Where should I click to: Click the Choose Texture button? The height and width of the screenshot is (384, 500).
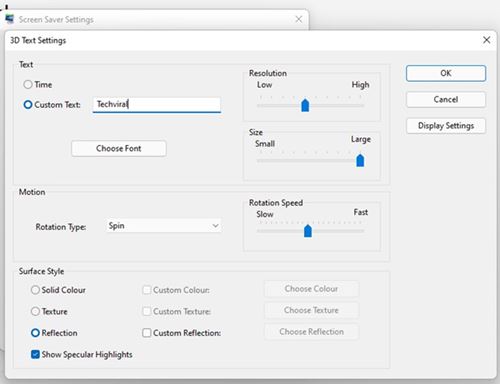(x=311, y=310)
